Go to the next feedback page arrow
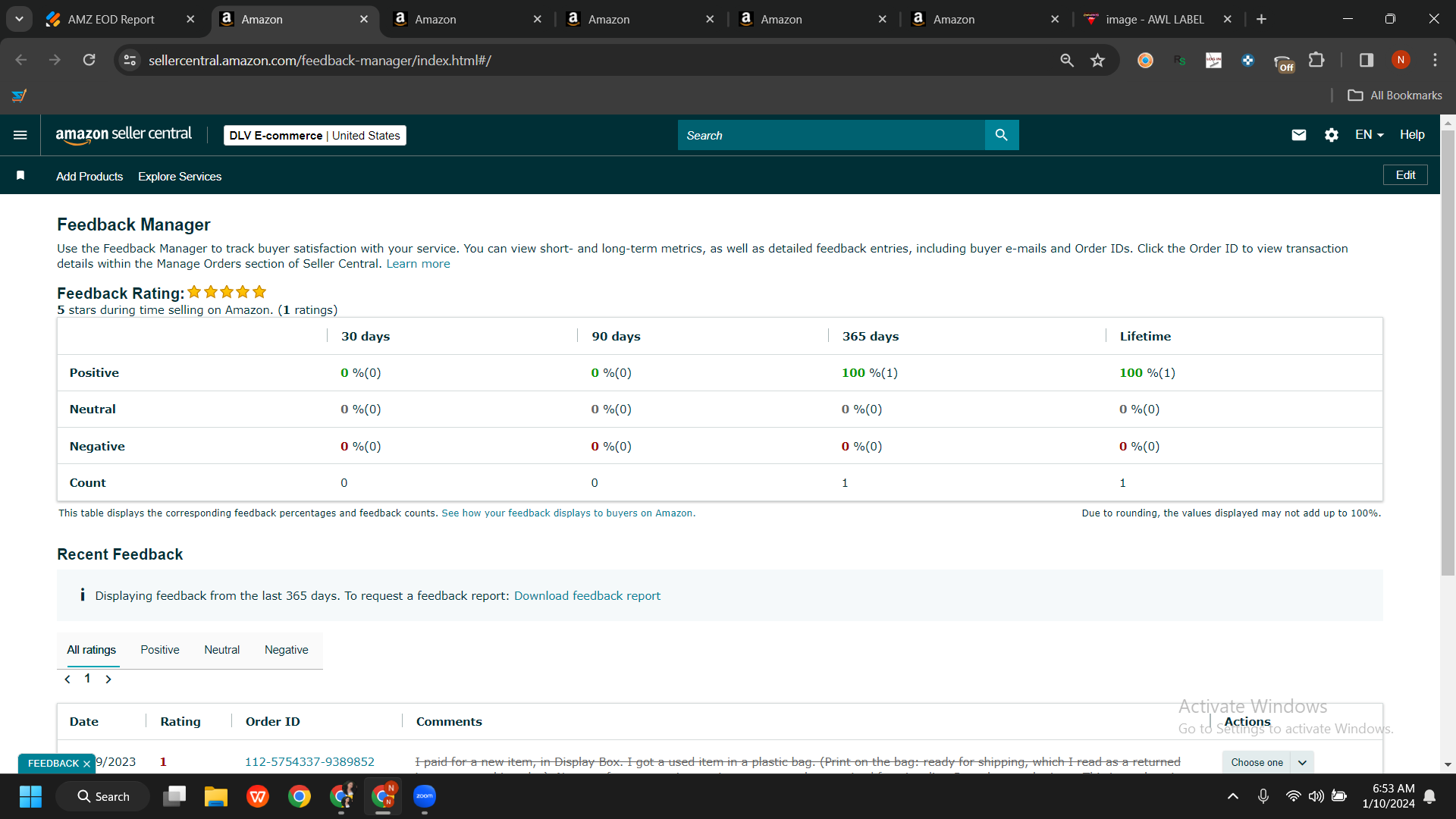 click(x=108, y=679)
